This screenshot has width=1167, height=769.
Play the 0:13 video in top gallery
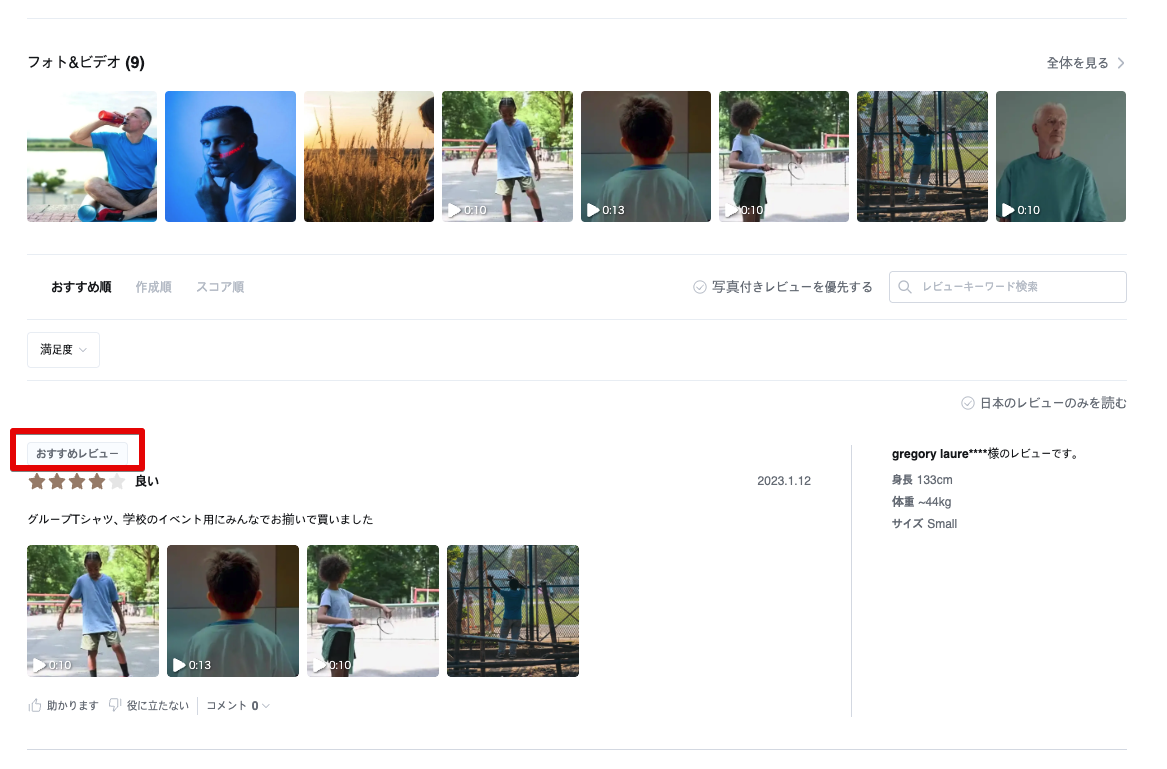pos(645,156)
